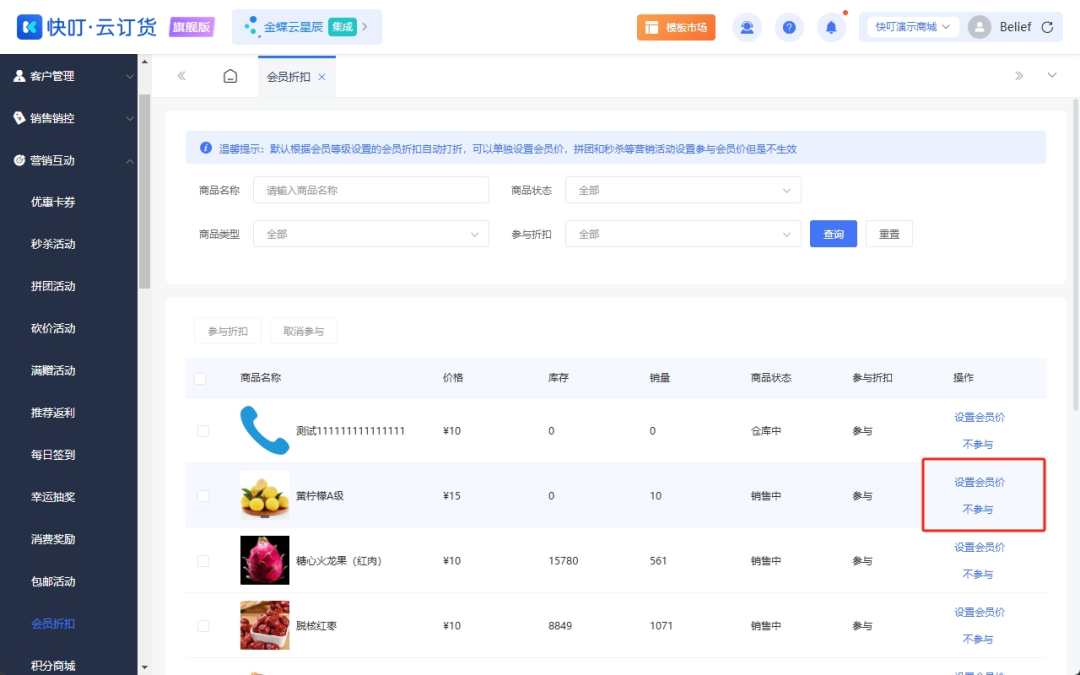This screenshot has height=675, width=1080.
Task: Click the help question mark icon
Action: click(x=789, y=27)
